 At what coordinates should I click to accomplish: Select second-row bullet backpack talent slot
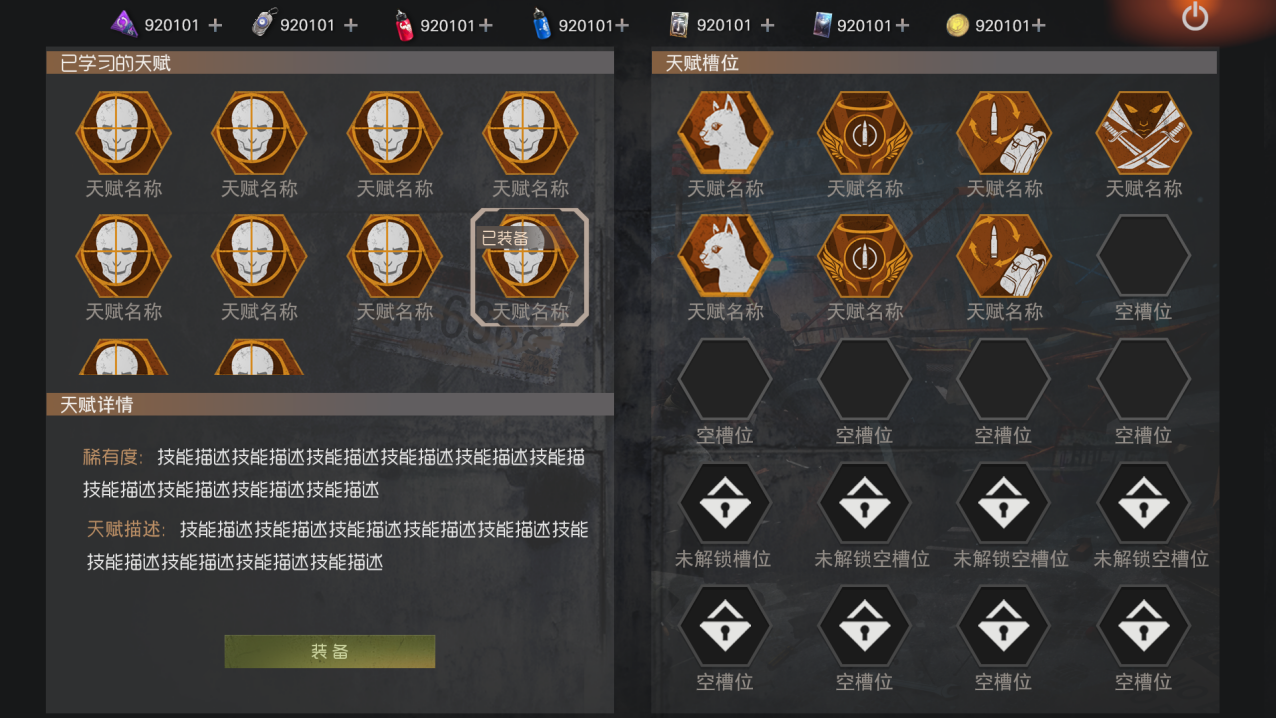(x=1004, y=256)
